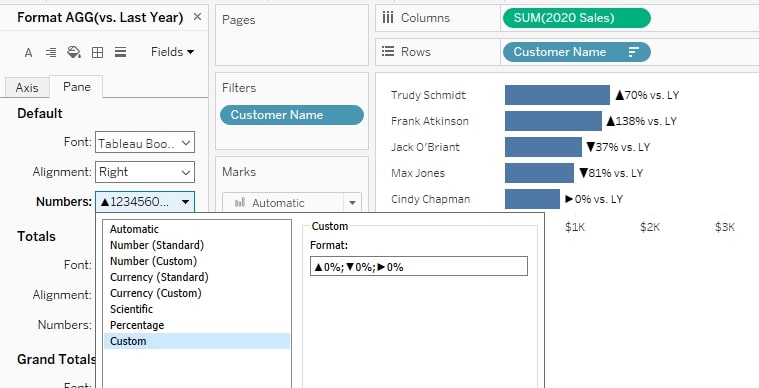Viewport: 759px width, 388px height.
Task: Open the Lines formatting icon
Action: click(121, 52)
